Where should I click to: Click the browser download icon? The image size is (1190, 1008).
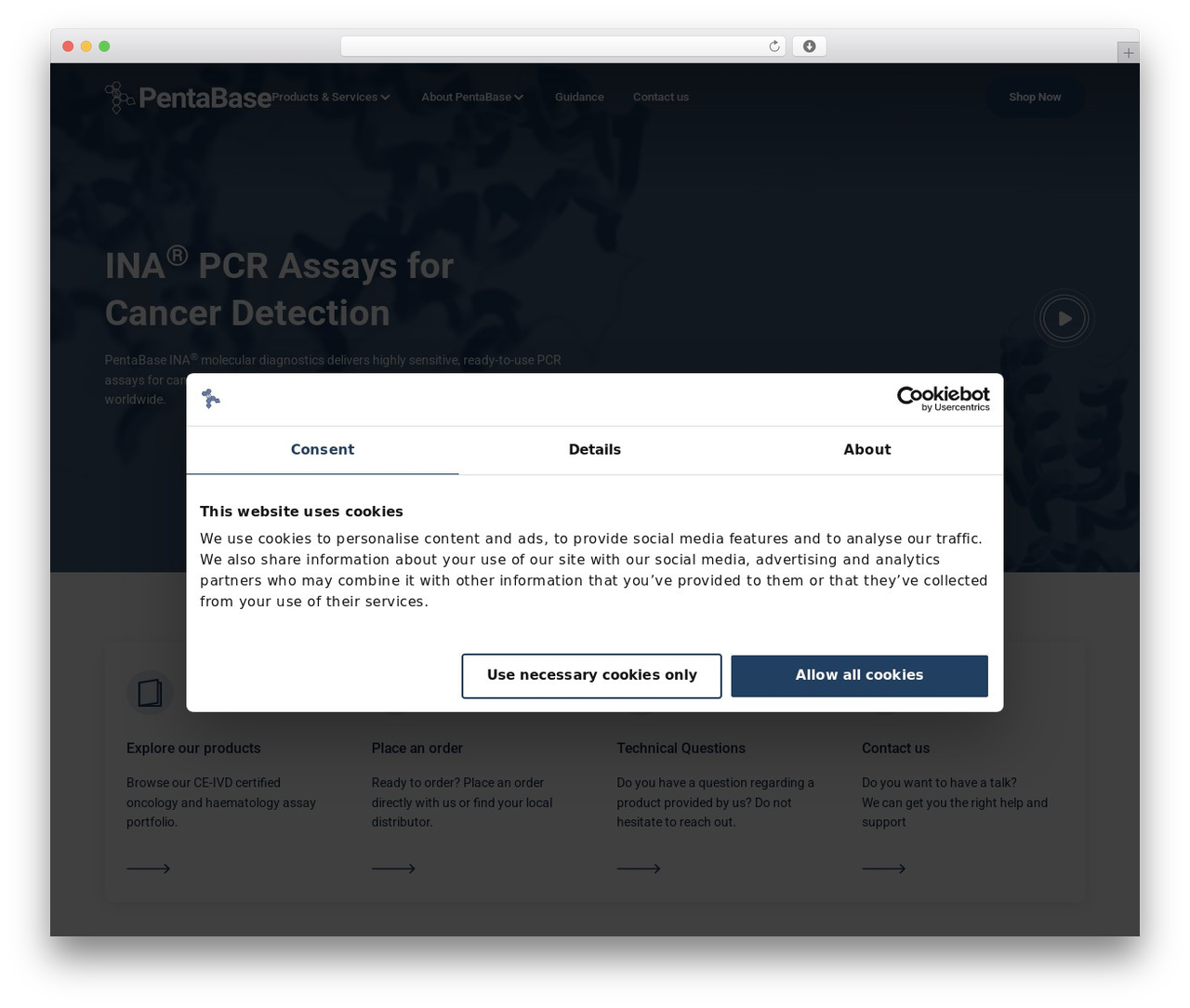809,46
